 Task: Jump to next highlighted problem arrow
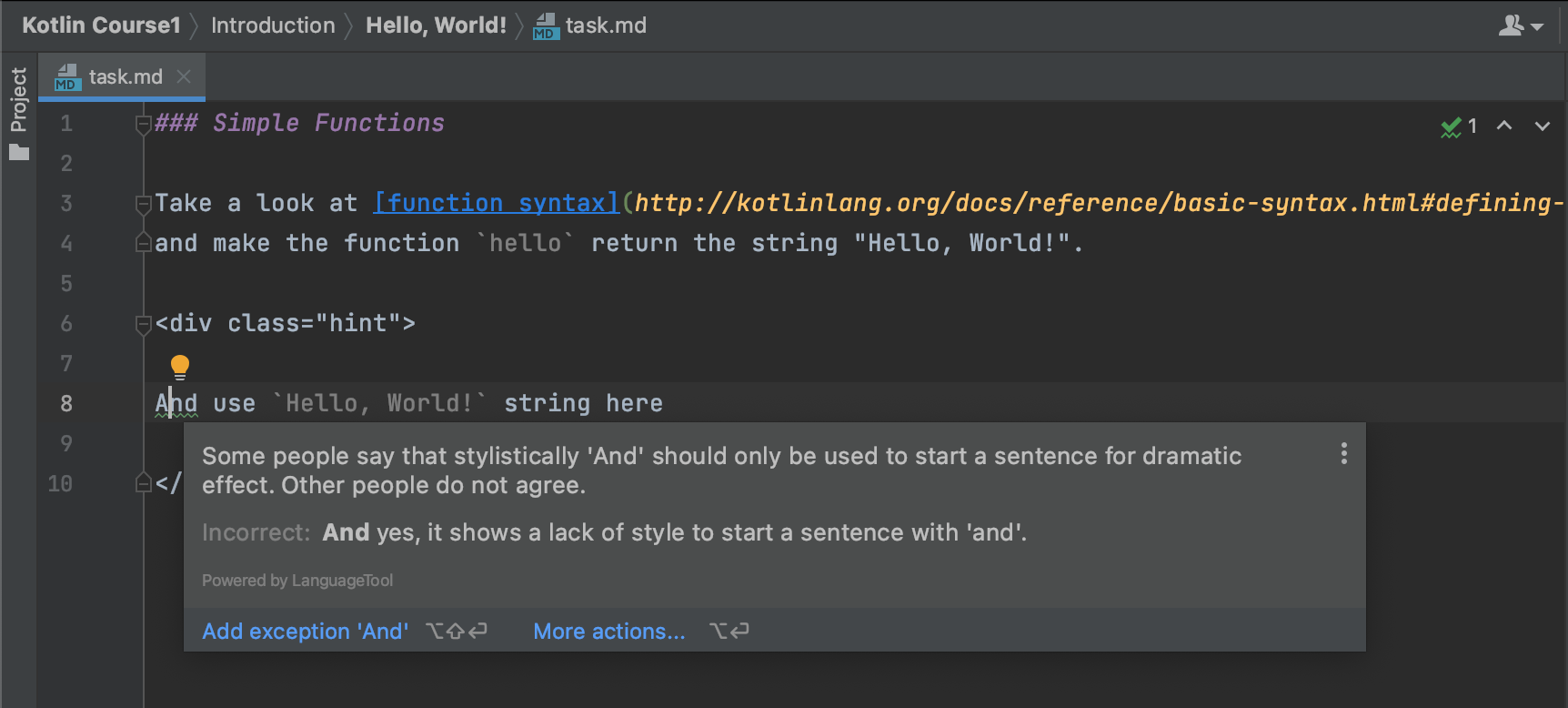[1543, 126]
